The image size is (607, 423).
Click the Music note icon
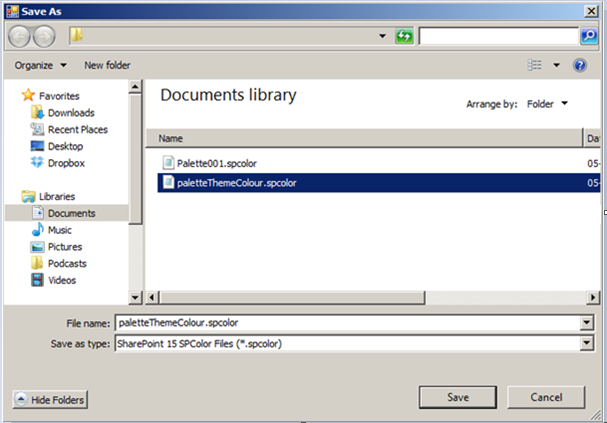click(x=38, y=229)
